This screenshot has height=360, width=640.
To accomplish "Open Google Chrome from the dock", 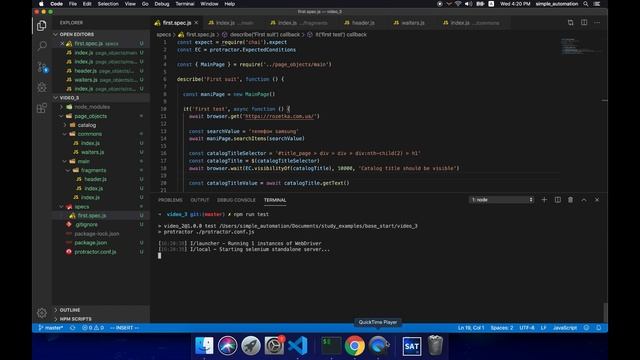I will [x=355, y=345].
